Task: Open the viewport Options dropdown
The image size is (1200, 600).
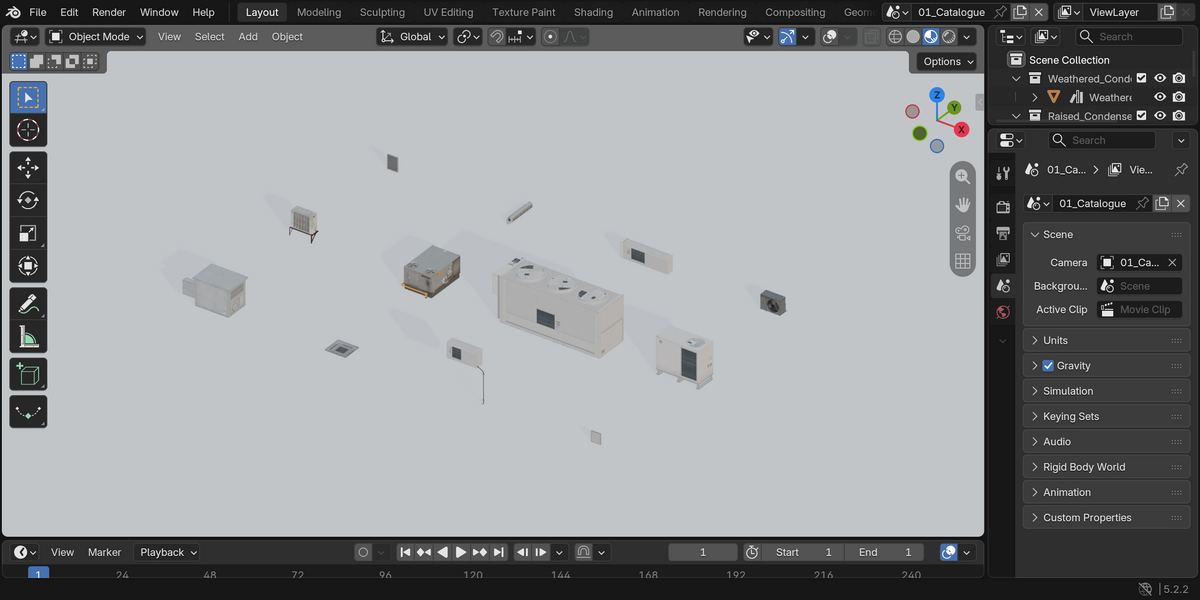Action: (947, 61)
